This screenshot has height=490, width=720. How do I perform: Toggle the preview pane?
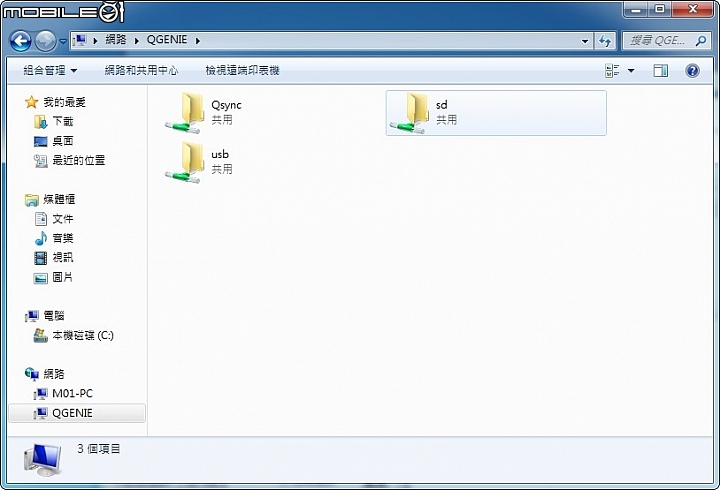click(x=660, y=71)
